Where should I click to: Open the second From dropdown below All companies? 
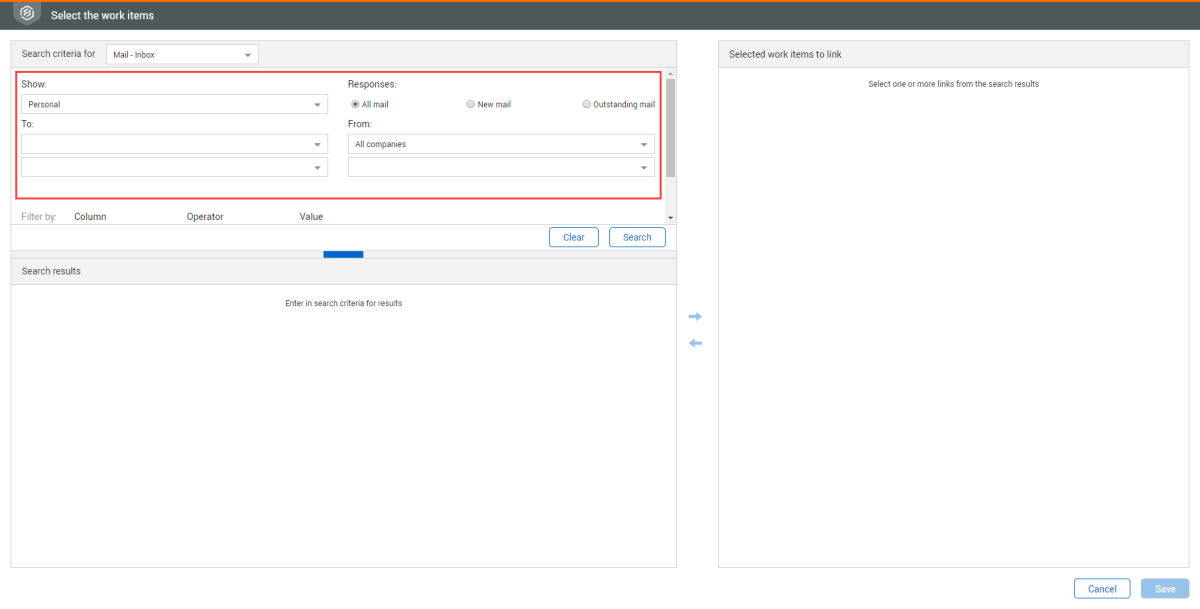point(501,167)
